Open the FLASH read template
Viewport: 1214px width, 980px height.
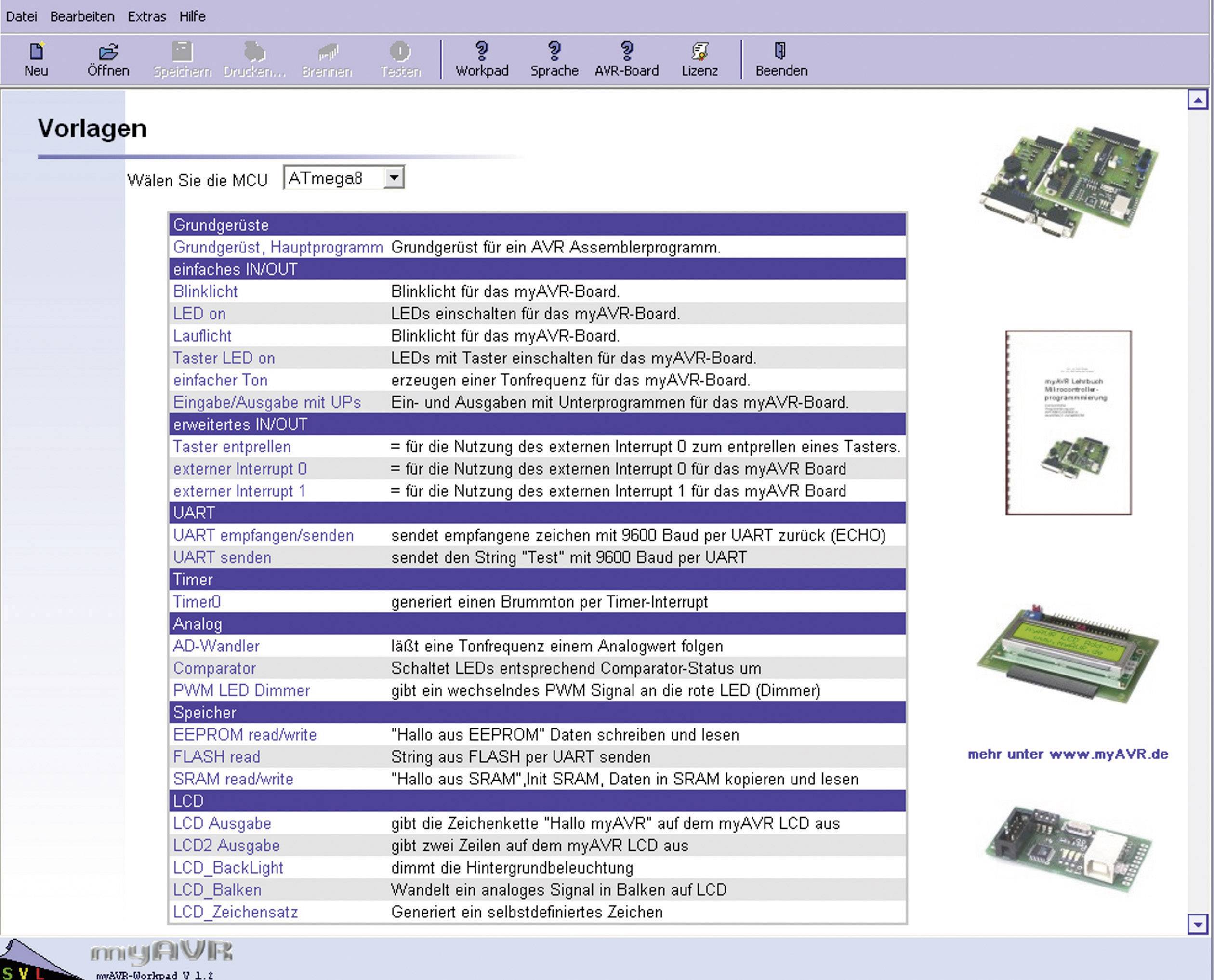(217, 757)
